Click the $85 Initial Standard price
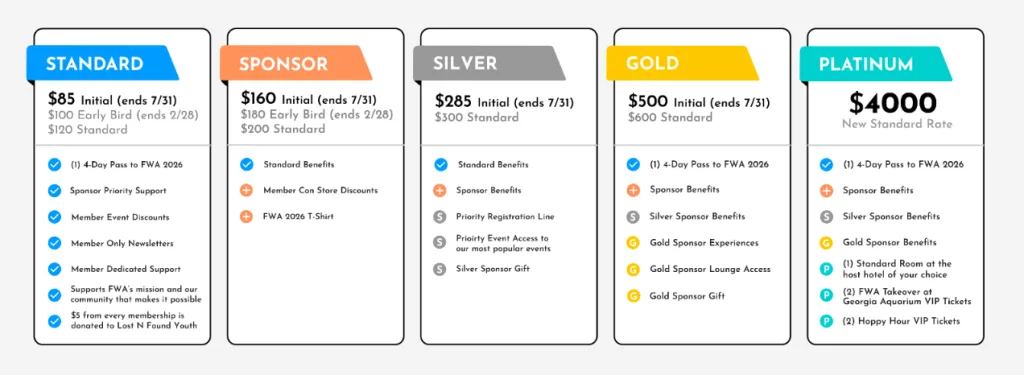 [x=112, y=100]
